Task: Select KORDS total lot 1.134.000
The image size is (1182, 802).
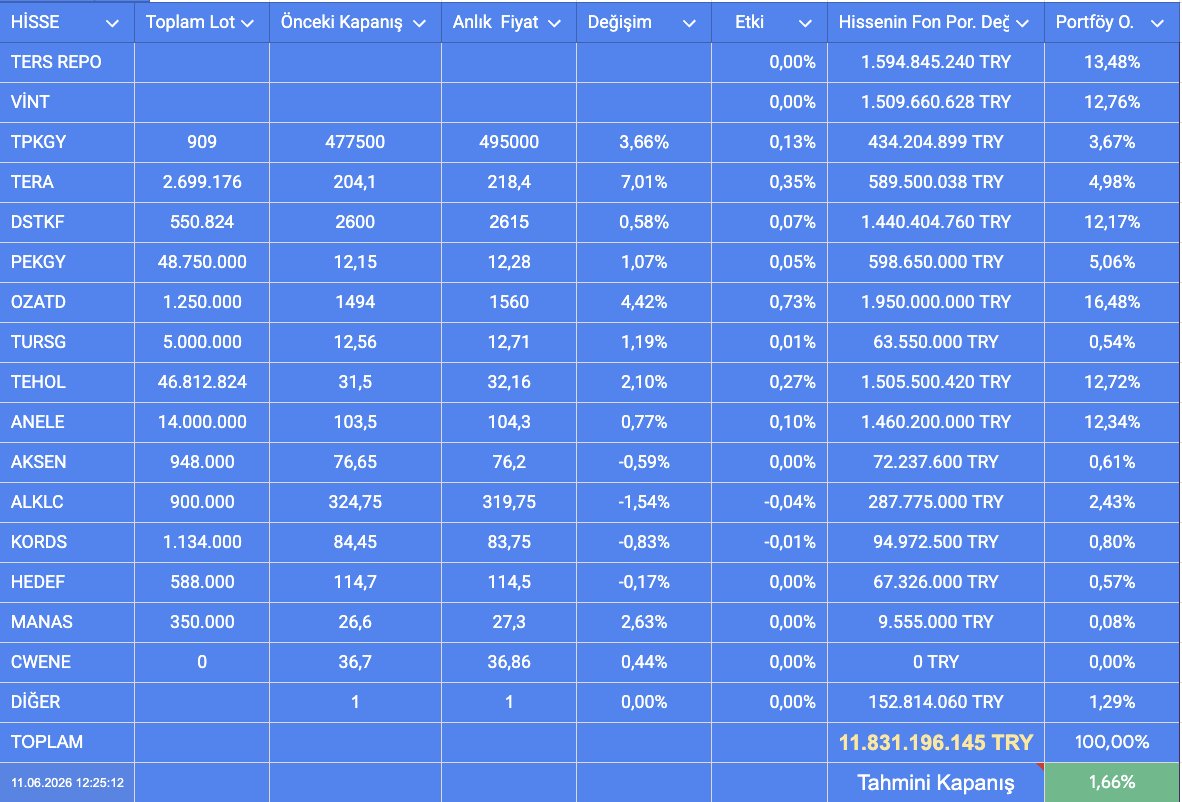Action: pyautogui.click(x=202, y=541)
